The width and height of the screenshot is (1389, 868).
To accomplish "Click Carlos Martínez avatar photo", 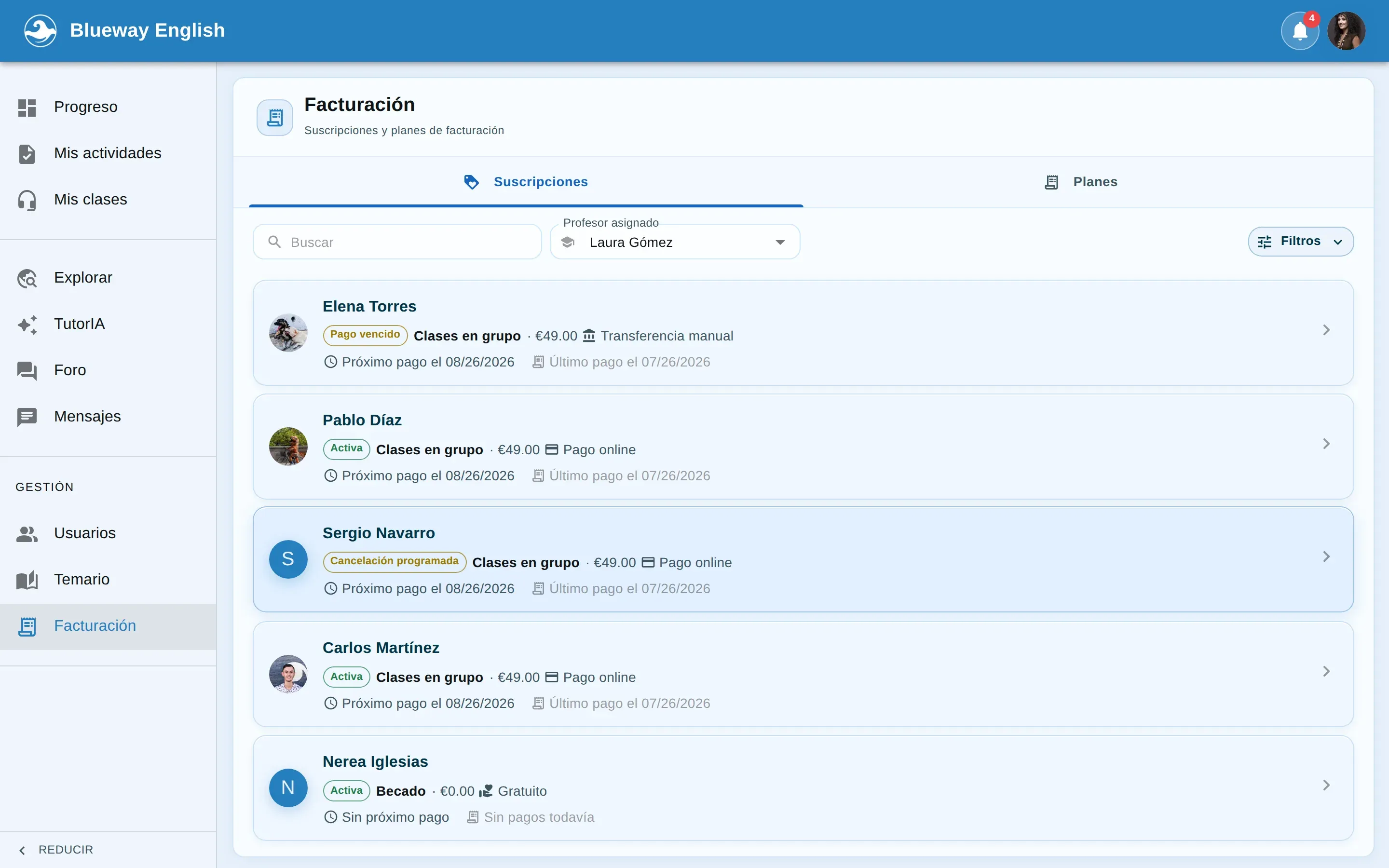I will click(288, 674).
